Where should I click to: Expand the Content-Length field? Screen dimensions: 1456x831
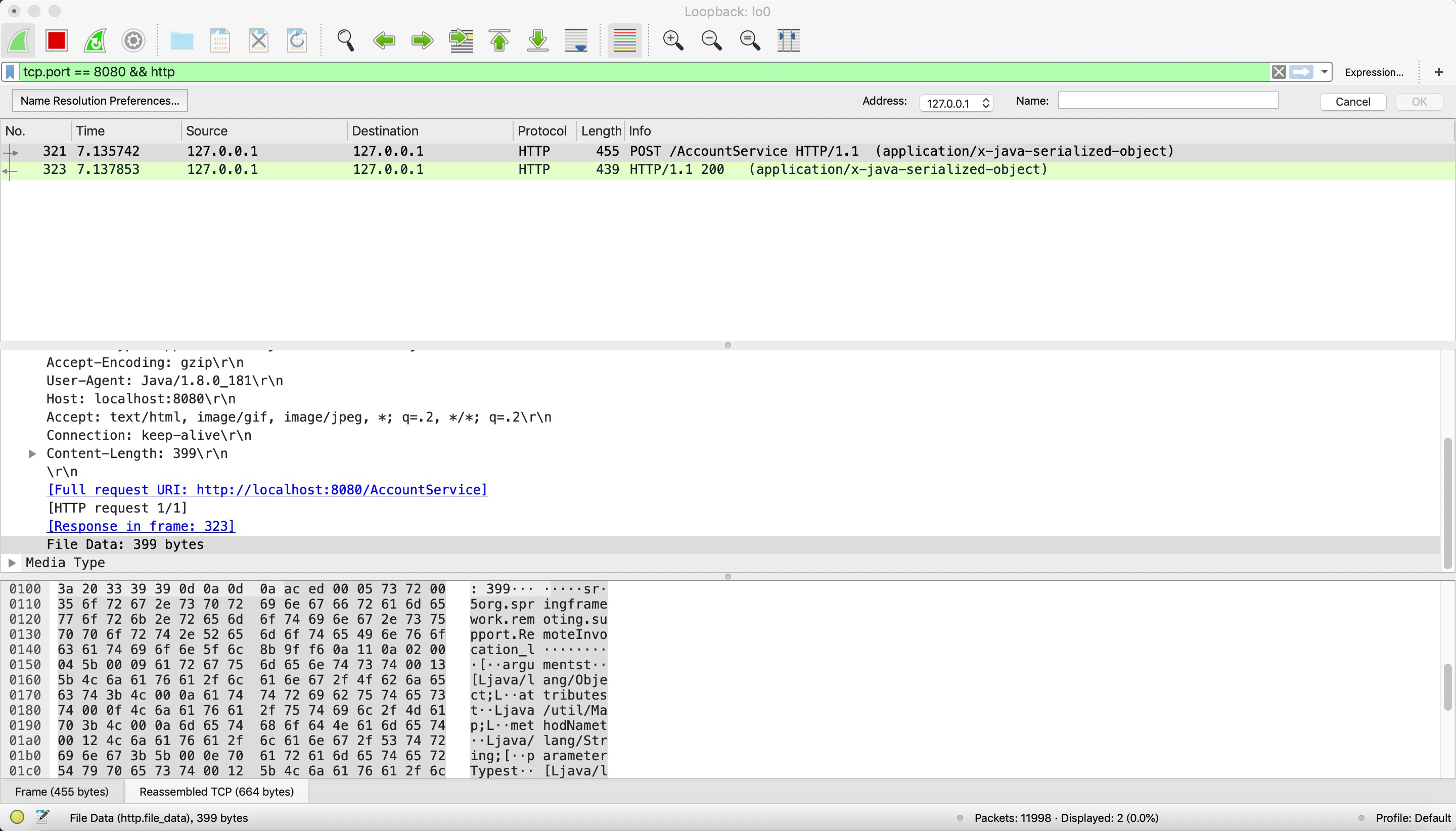click(32, 454)
